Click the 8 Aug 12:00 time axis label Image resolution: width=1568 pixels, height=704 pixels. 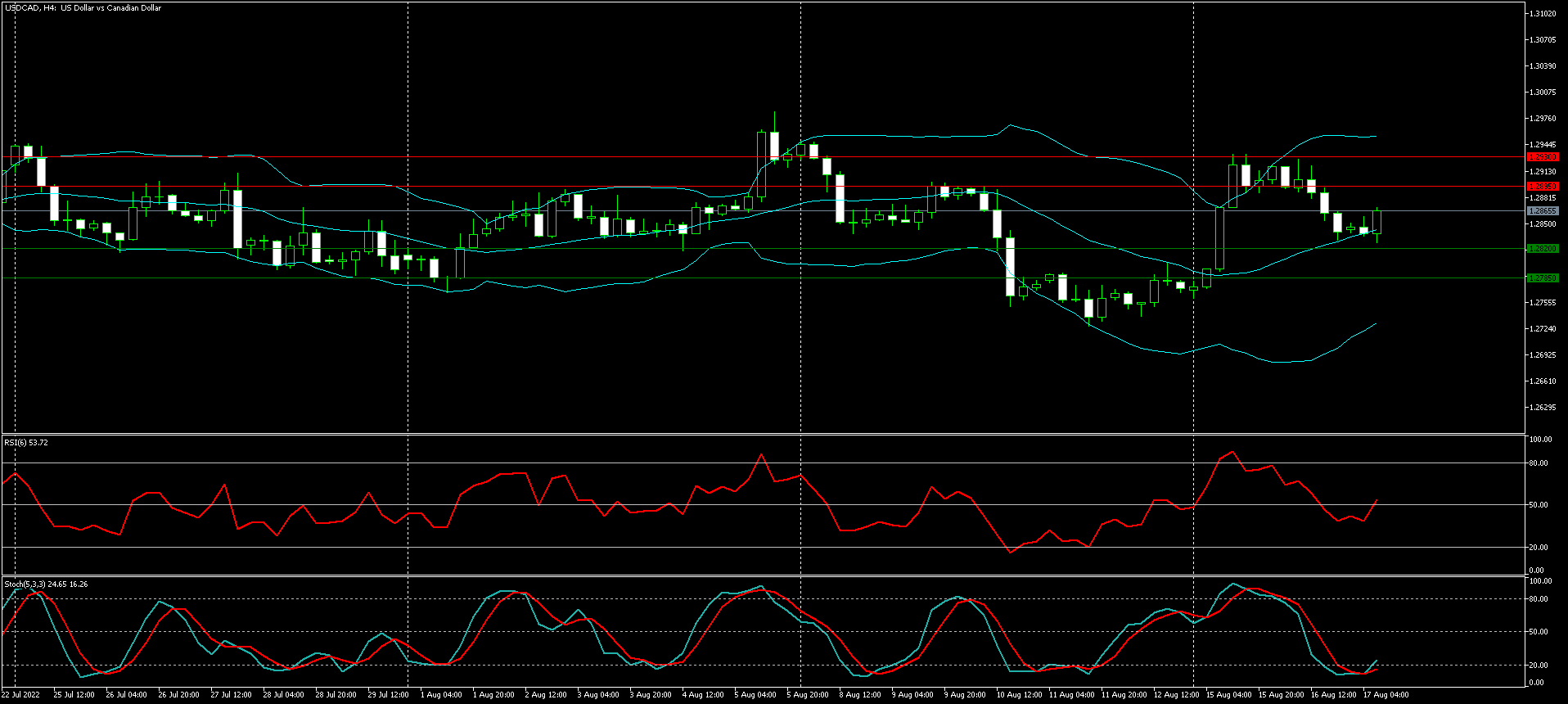click(860, 695)
